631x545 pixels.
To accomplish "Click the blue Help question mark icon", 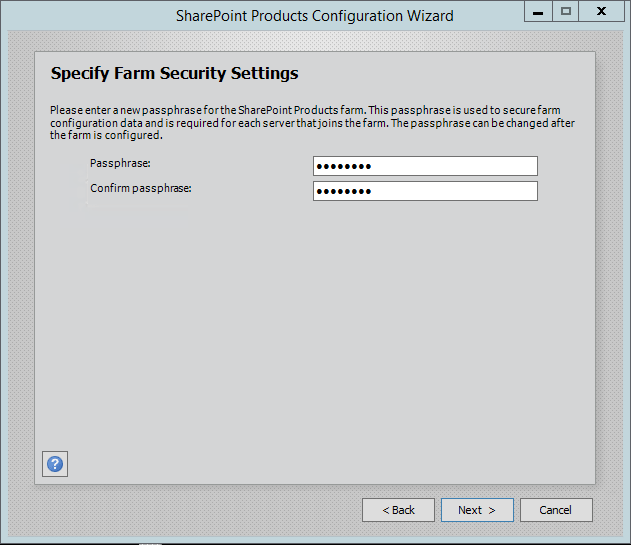I will (x=55, y=464).
